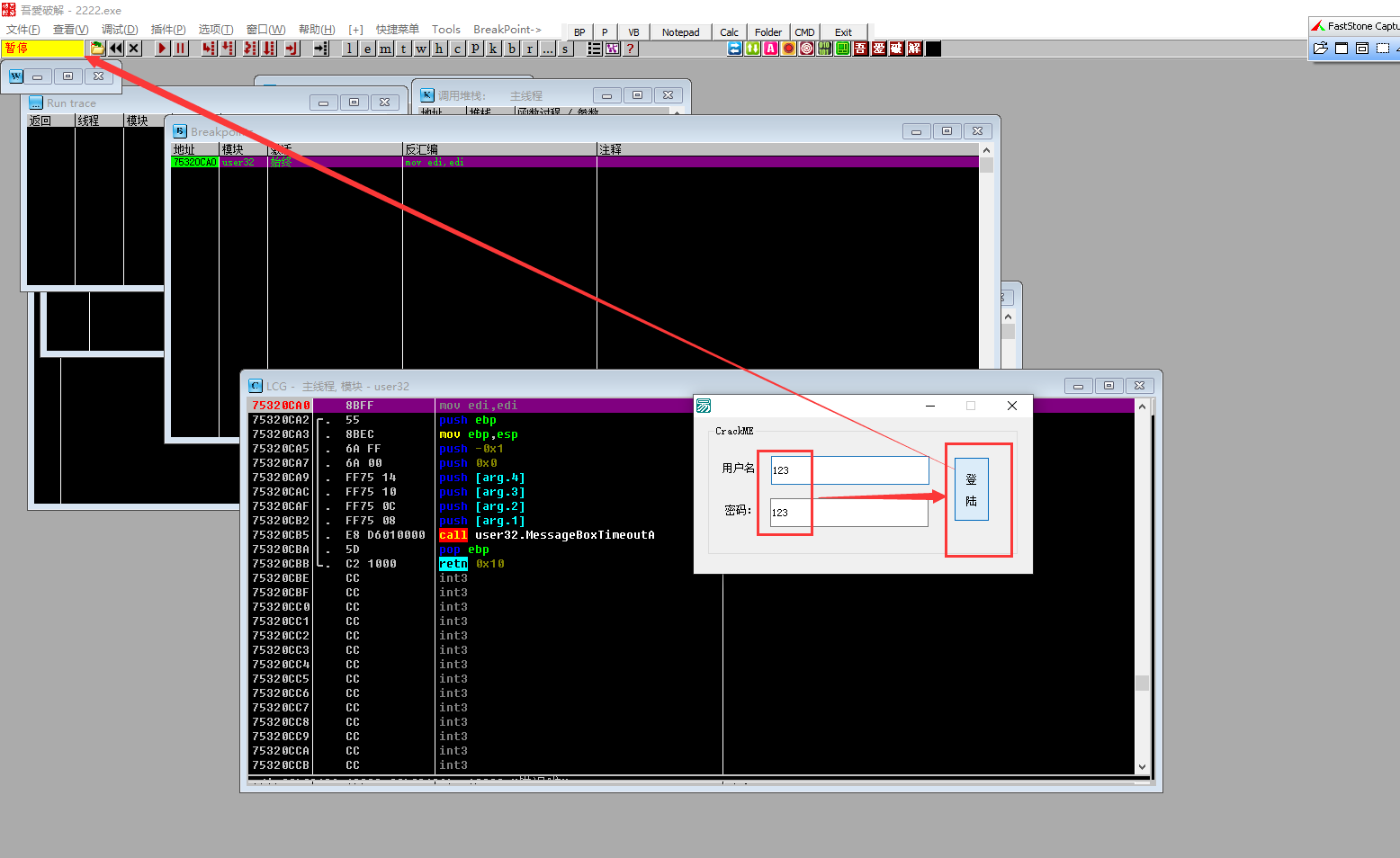
Task: Click the VB shortcut button
Action: click(x=633, y=32)
